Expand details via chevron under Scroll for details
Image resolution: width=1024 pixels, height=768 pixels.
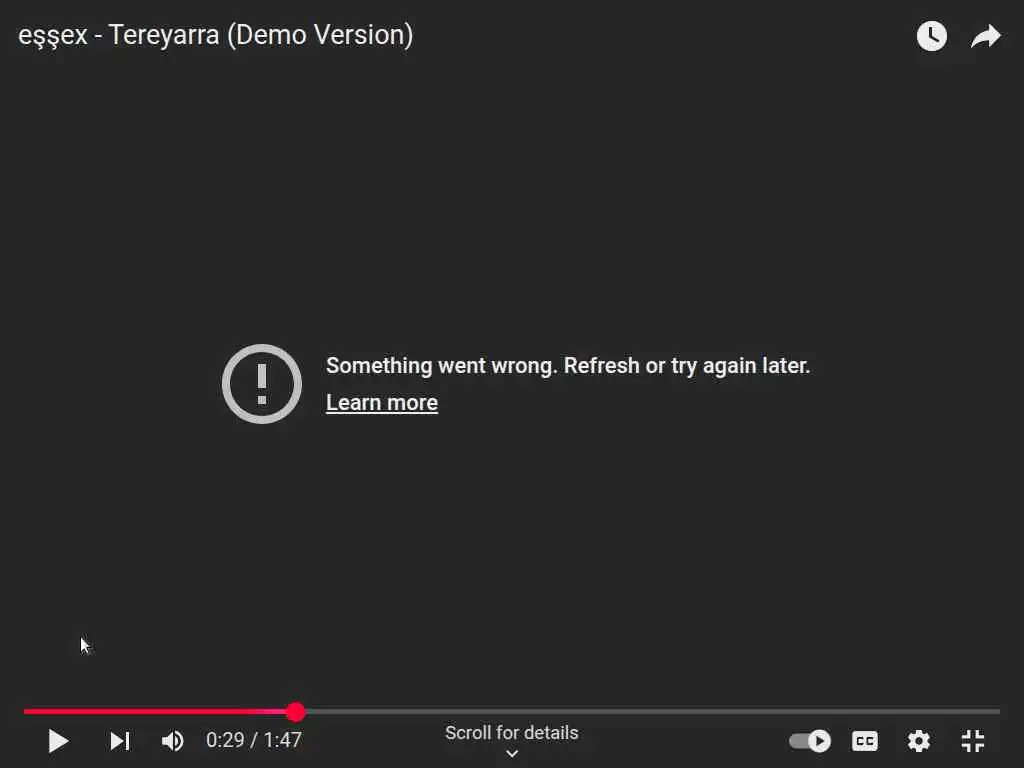(x=512, y=754)
